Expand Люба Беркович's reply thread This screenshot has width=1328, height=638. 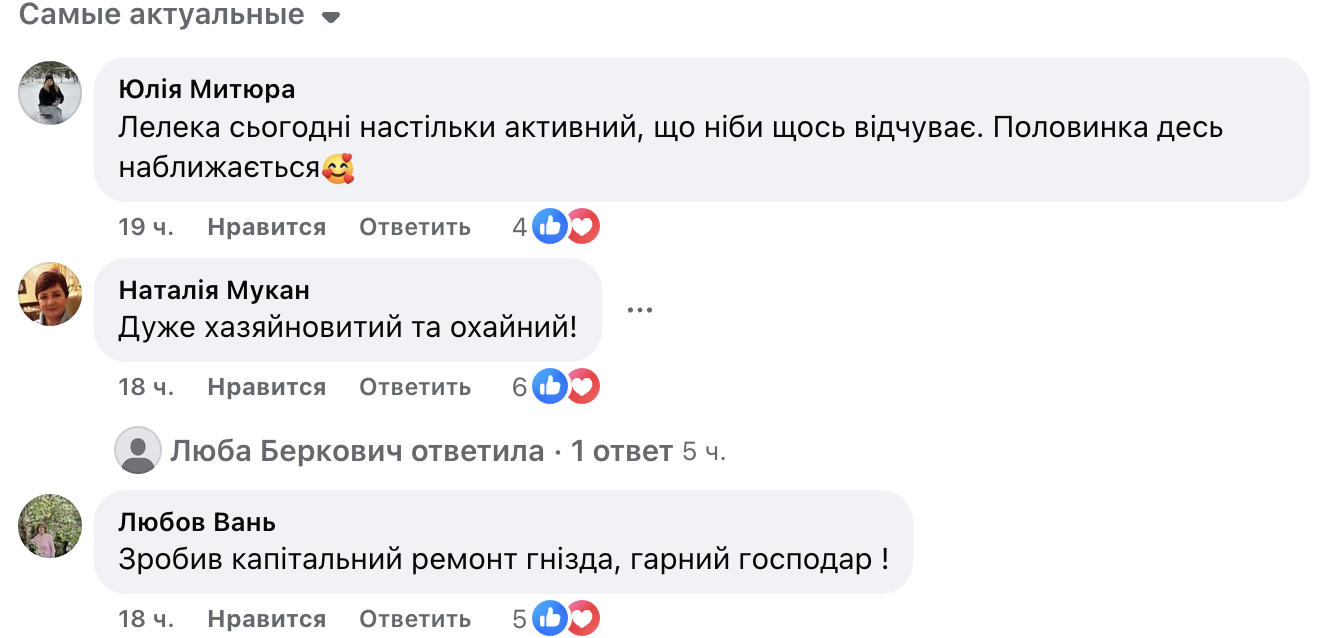click(x=420, y=452)
